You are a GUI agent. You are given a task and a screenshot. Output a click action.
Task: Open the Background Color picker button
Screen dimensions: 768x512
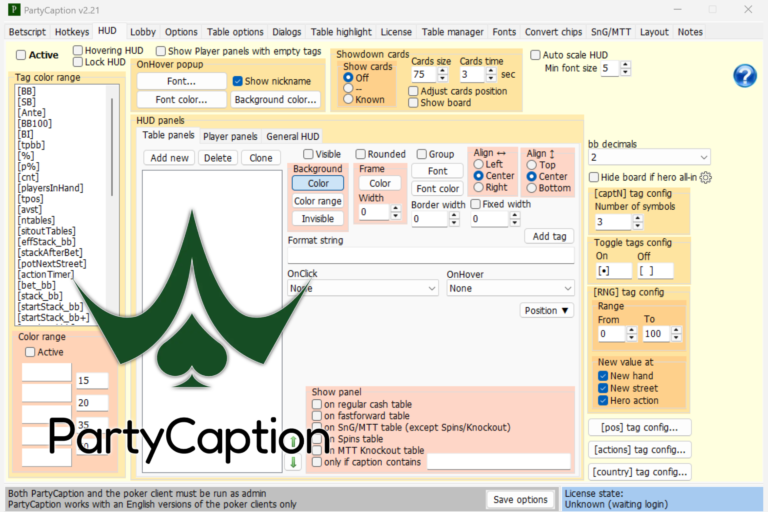click(318, 183)
